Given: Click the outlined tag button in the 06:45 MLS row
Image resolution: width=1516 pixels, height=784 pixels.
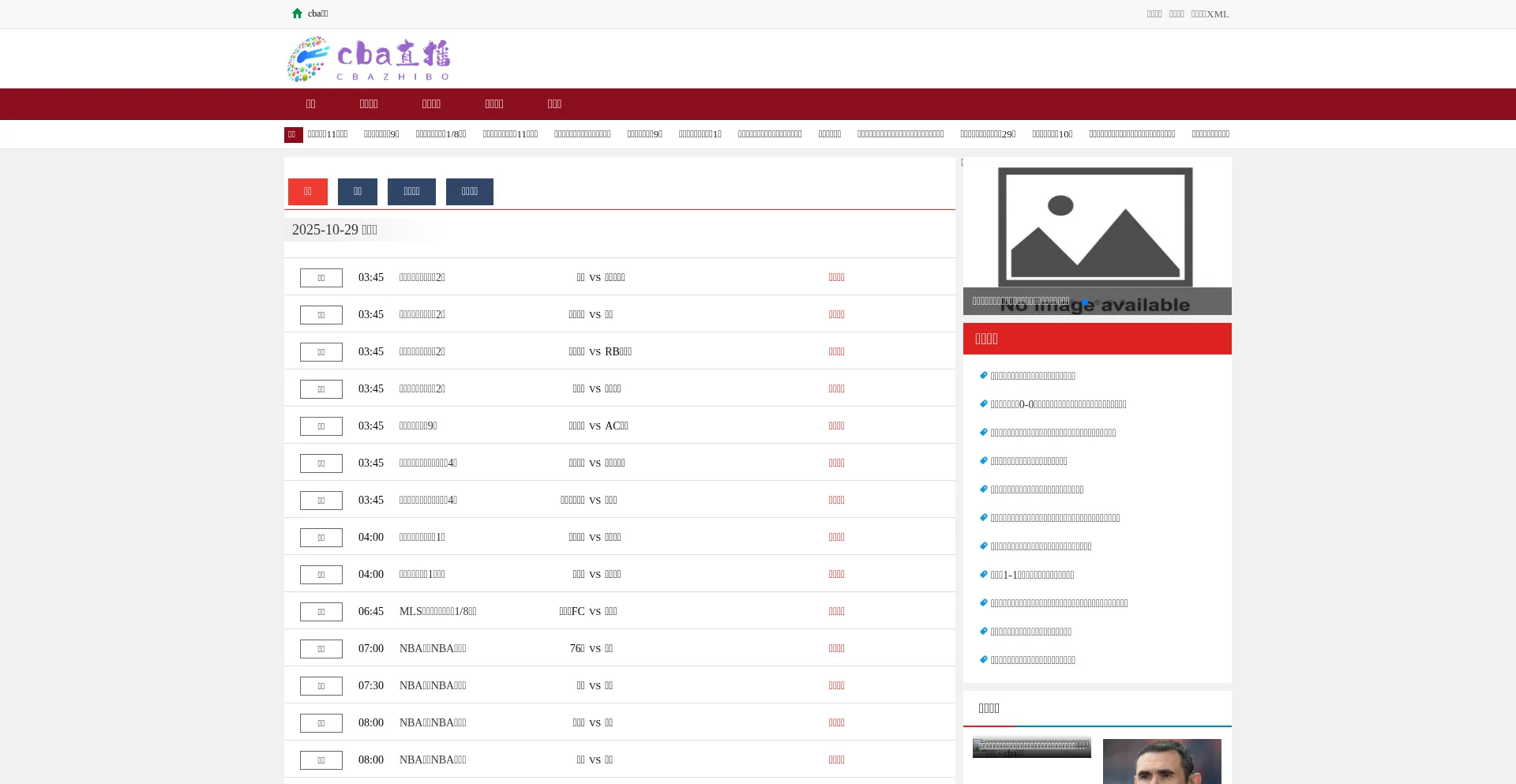Looking at the screenshot, I should (x=321, y=612).
